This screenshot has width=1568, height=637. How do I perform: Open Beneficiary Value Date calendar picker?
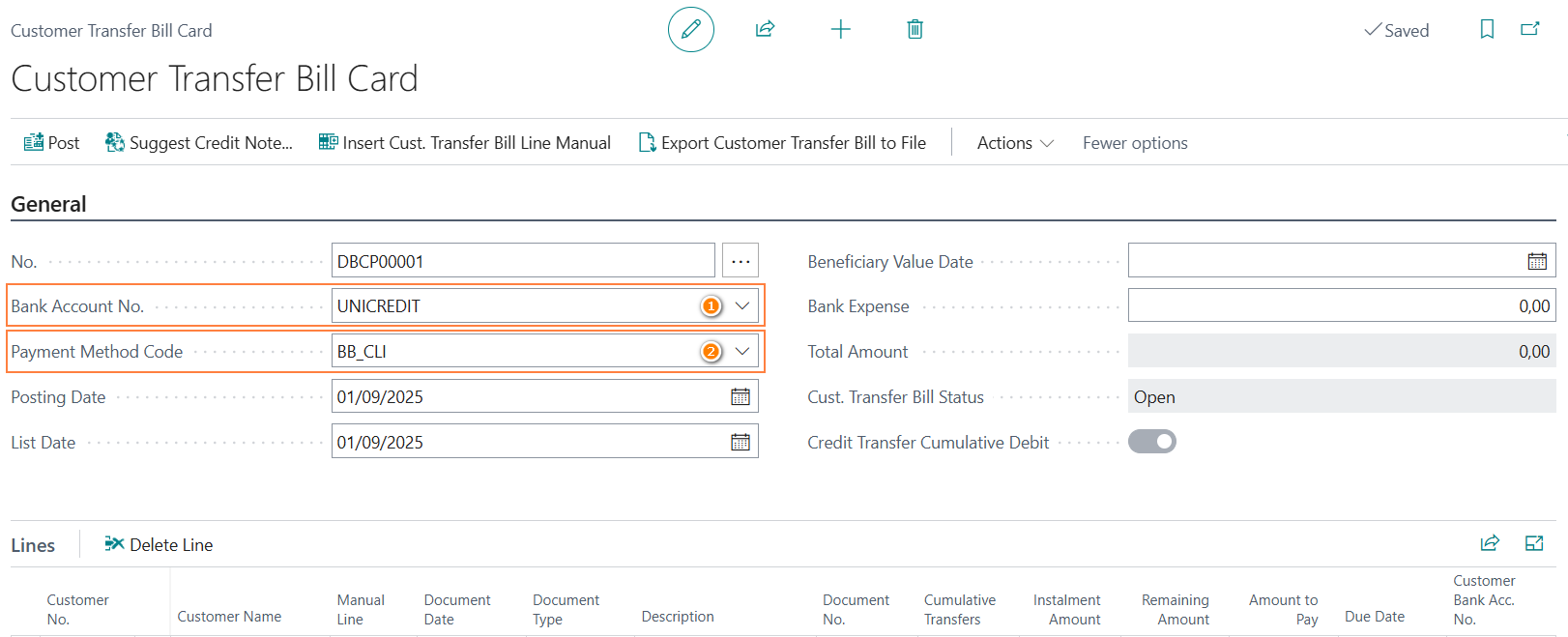click(1537, 261)
